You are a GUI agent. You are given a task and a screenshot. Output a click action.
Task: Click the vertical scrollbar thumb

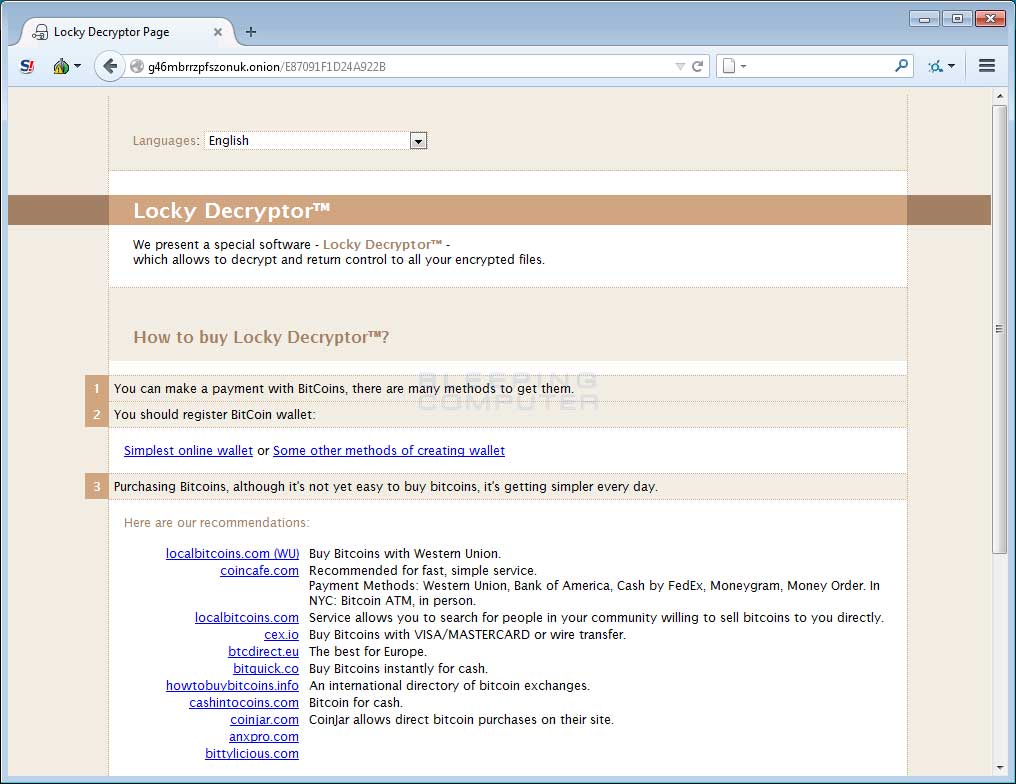(1000, 329)
